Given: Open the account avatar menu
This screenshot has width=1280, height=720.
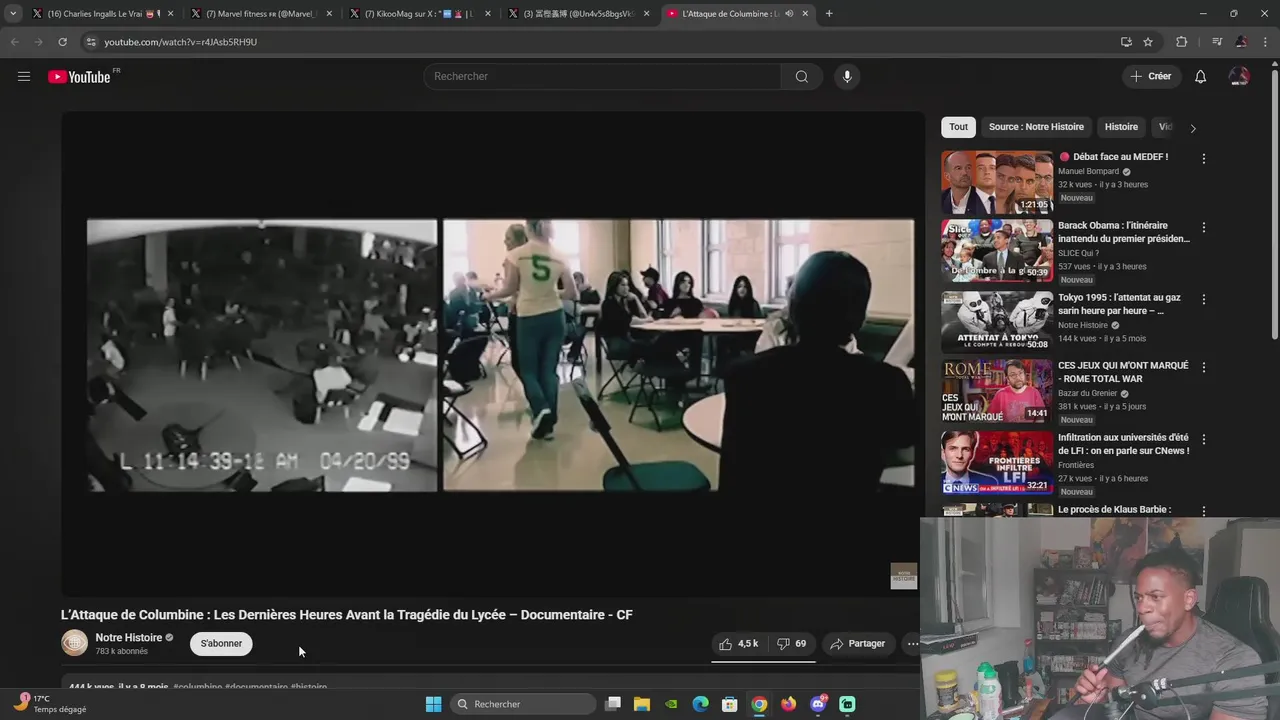Looking at the screenshot, I should [1239, 77].
